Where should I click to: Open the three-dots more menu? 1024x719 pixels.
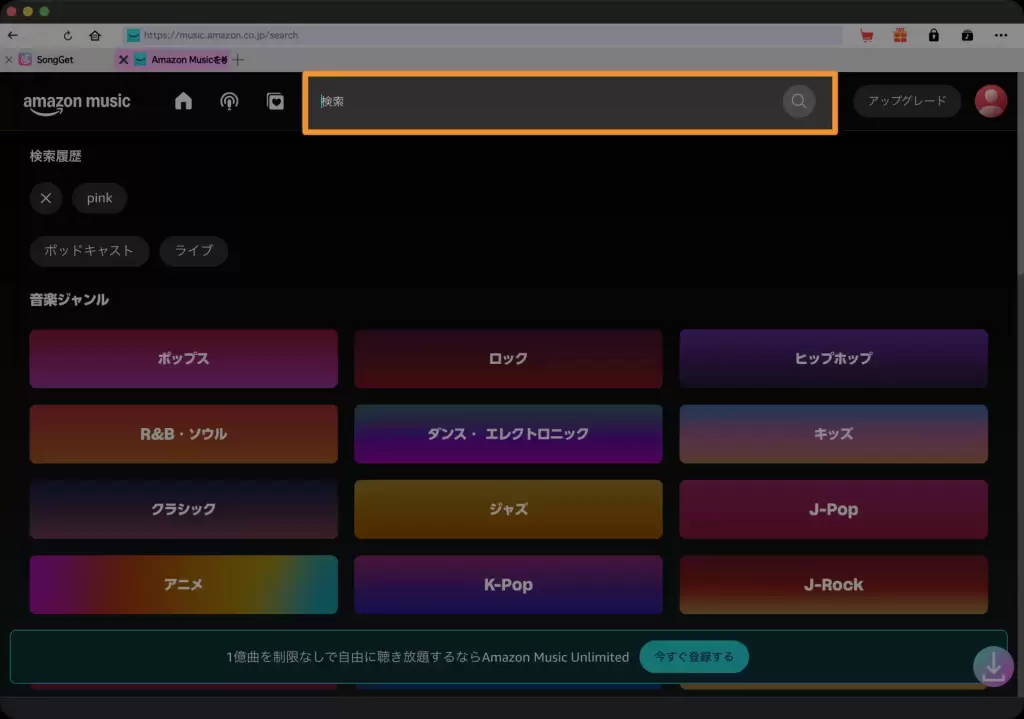(1001, 35)
